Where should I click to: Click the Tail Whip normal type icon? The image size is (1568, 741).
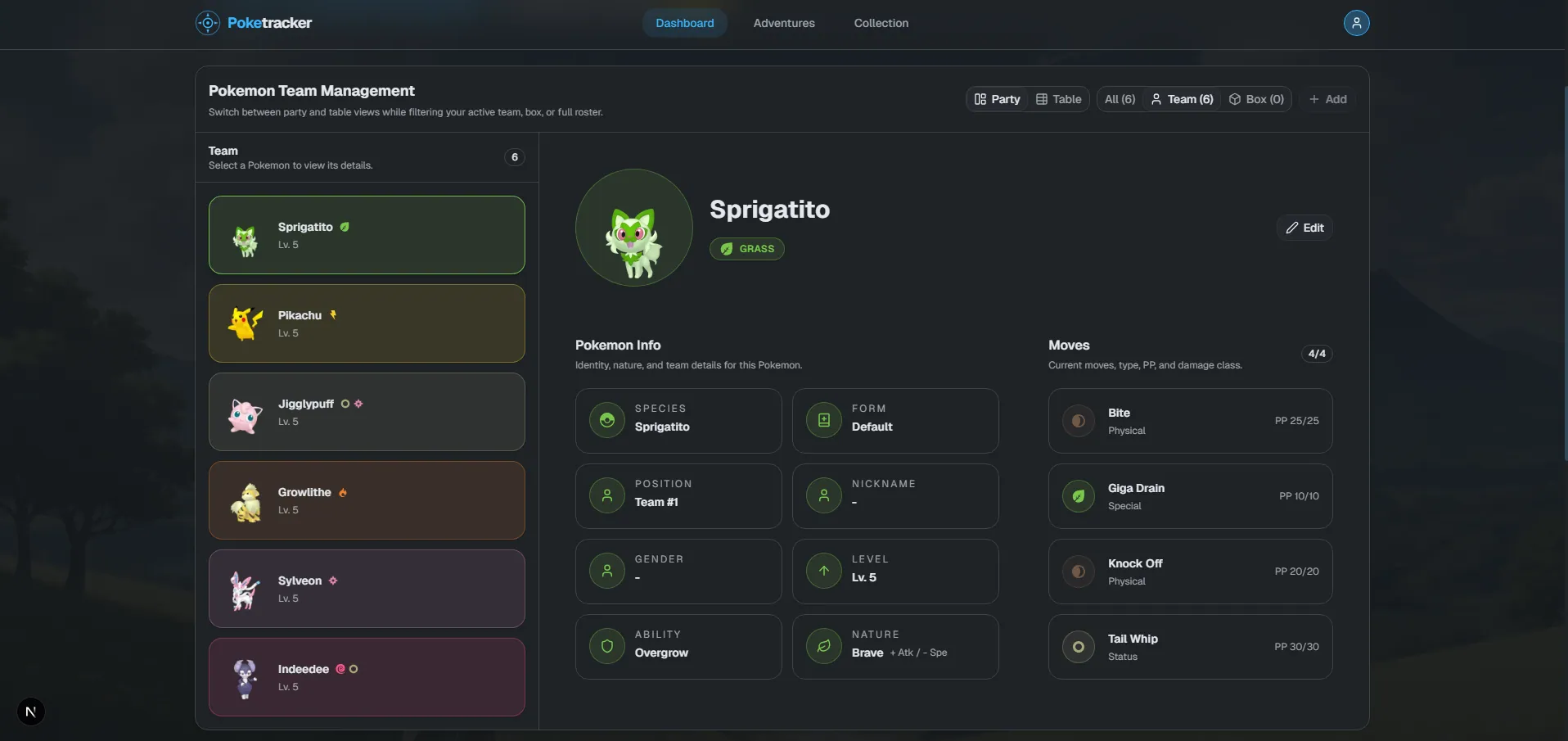point(1079,646)
